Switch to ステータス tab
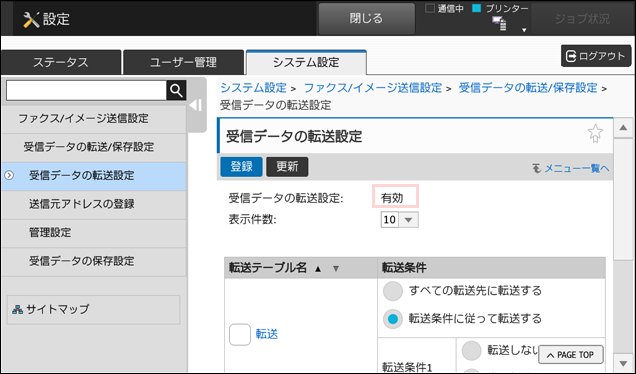Image resolution: width=636 pixels, height=374 pixels. tap(61, 62)
